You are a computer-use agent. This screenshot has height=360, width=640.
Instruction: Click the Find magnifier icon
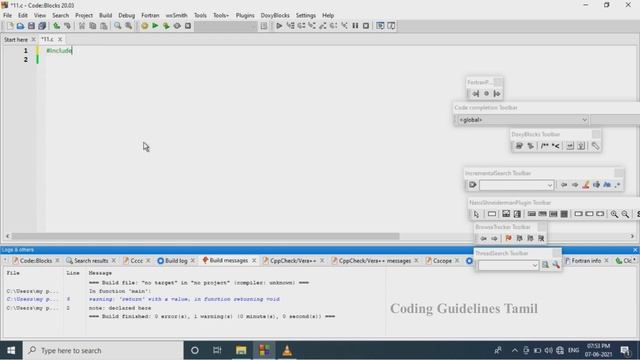tap(118, 26)
